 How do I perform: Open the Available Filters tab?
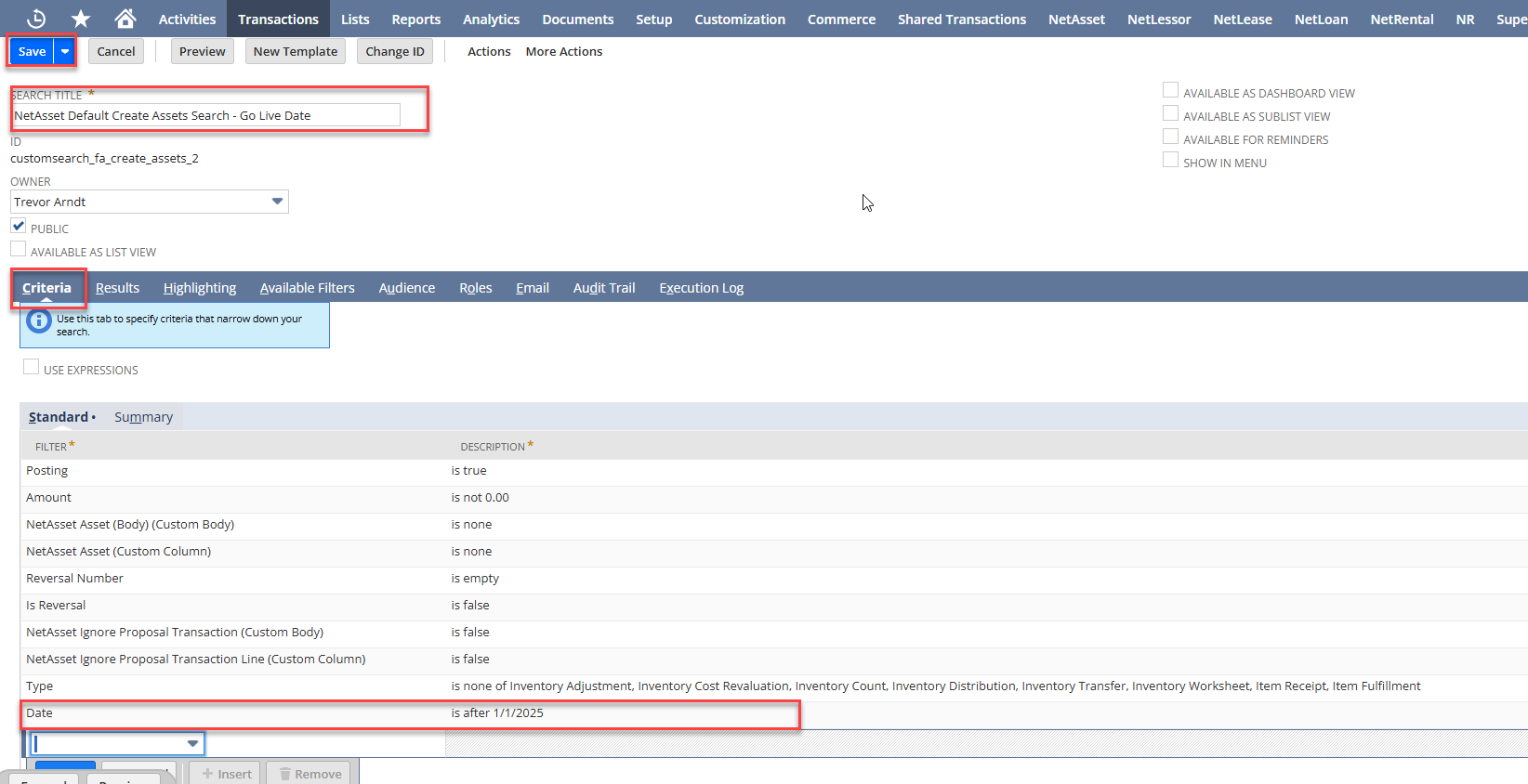coord(307,288)
